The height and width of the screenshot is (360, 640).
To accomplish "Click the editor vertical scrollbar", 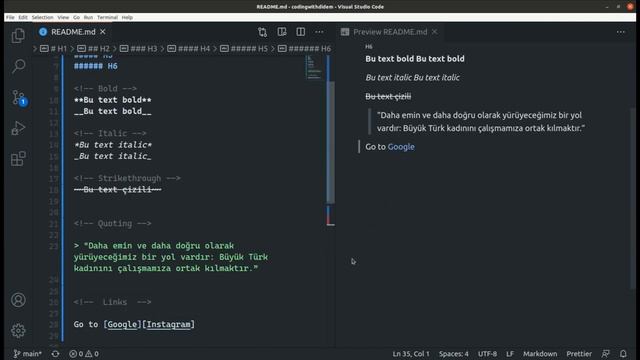I will (x=330, y=142).
